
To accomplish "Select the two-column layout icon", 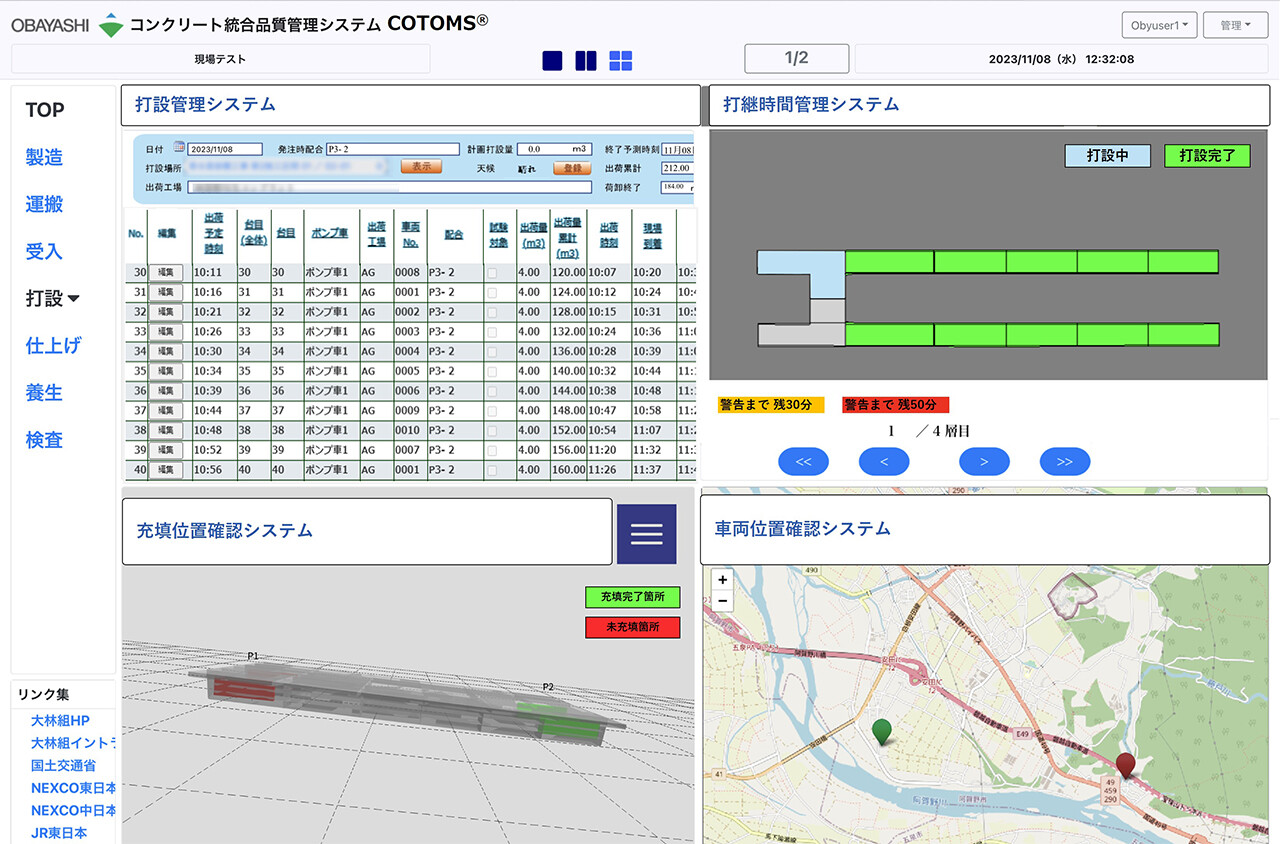I will (x=586, y=61).
